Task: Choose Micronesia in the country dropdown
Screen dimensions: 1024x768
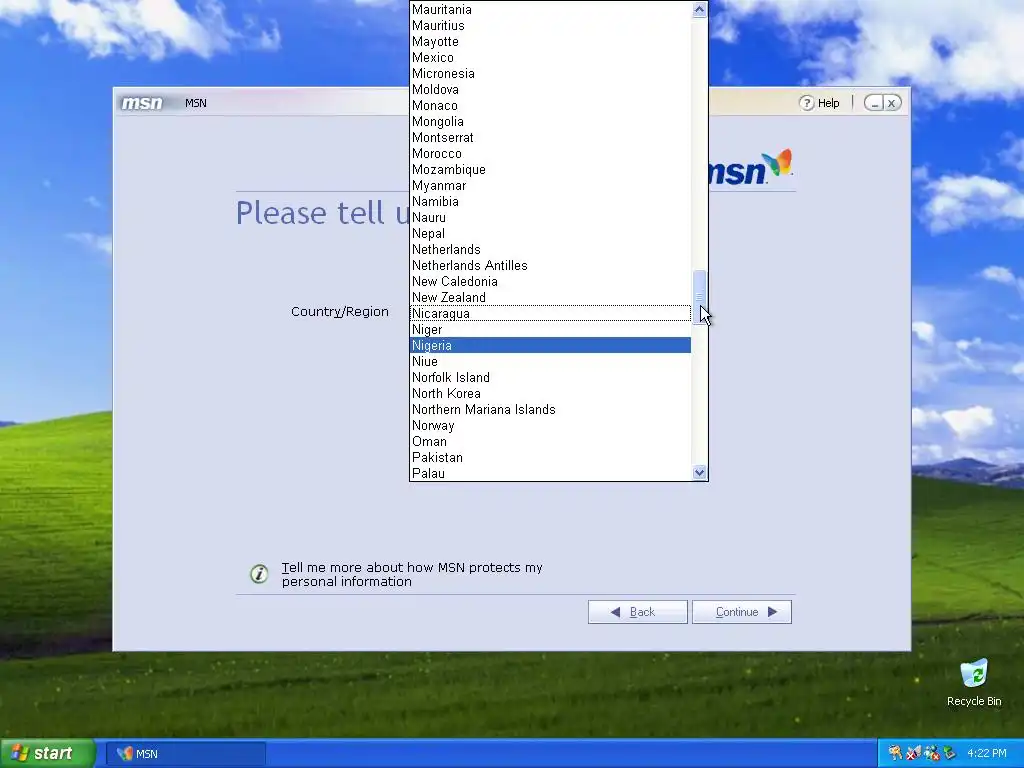Action: pyautogui.click(x=551, y=74)
